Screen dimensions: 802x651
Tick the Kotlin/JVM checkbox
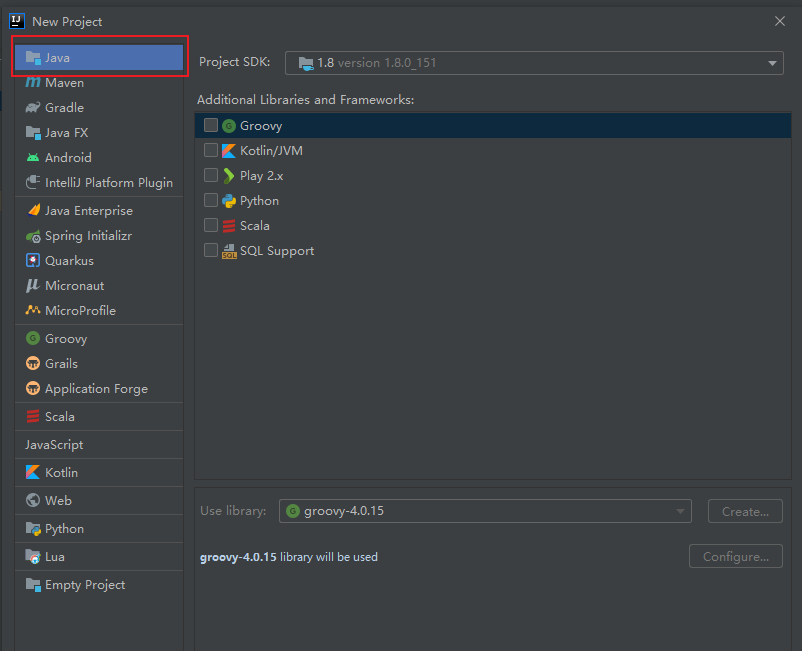(211, 150)
